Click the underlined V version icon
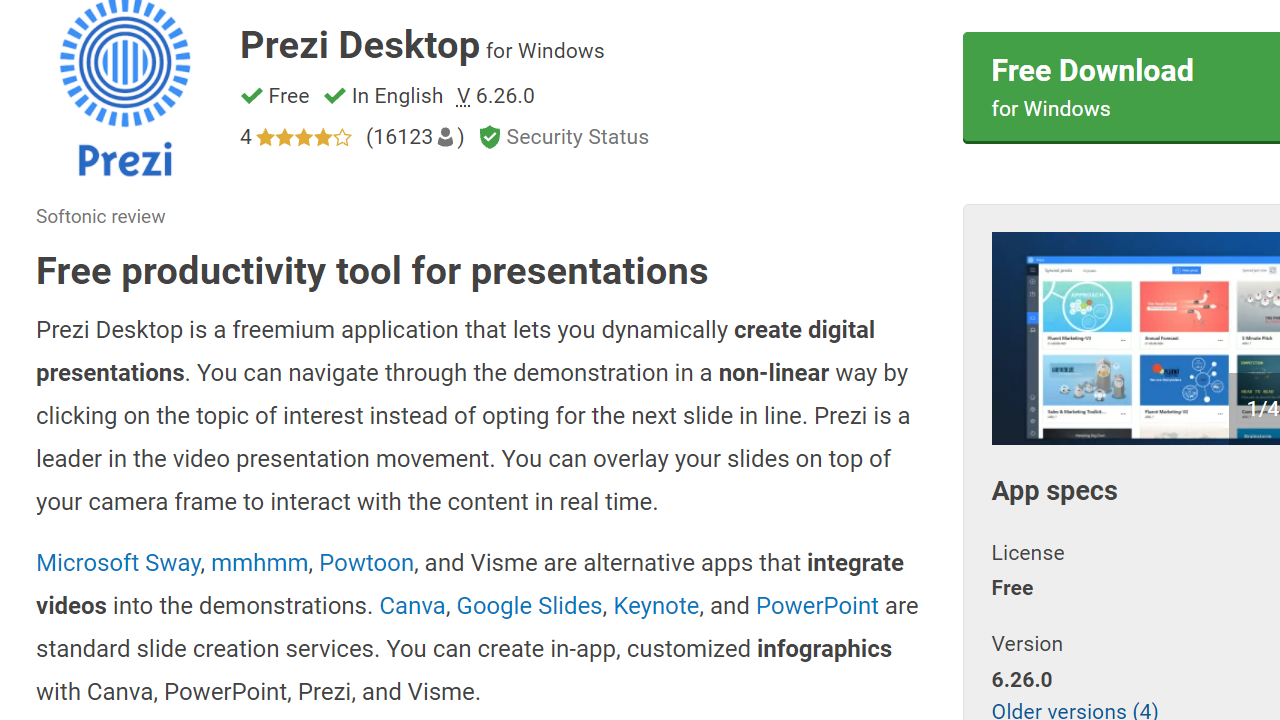The height and width of the screenshot is (720, 1280). [x=463, y=96]
